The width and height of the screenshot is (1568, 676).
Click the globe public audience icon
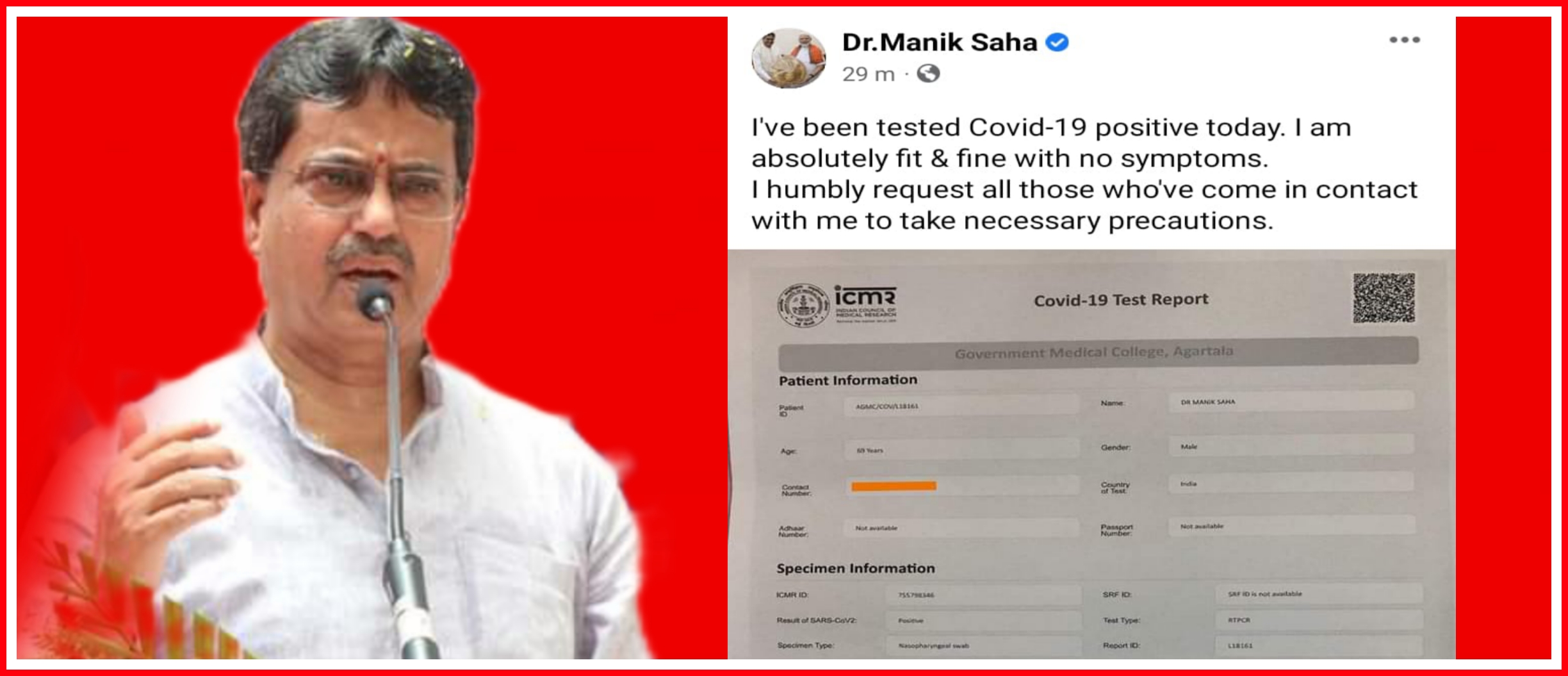928,74
